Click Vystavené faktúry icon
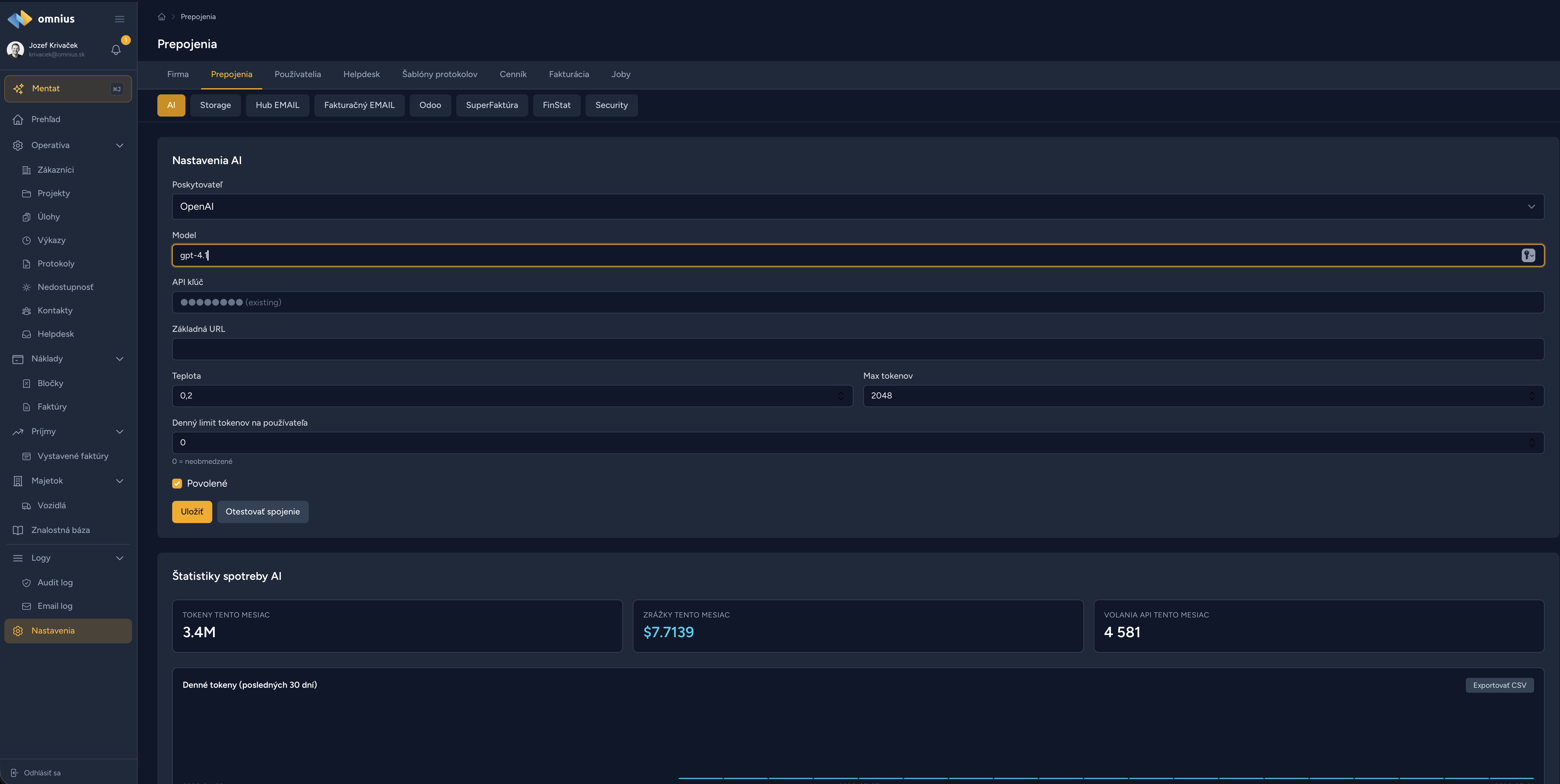Image resolution: width=1560 pixels, height=784 pixels. (26, 456)
